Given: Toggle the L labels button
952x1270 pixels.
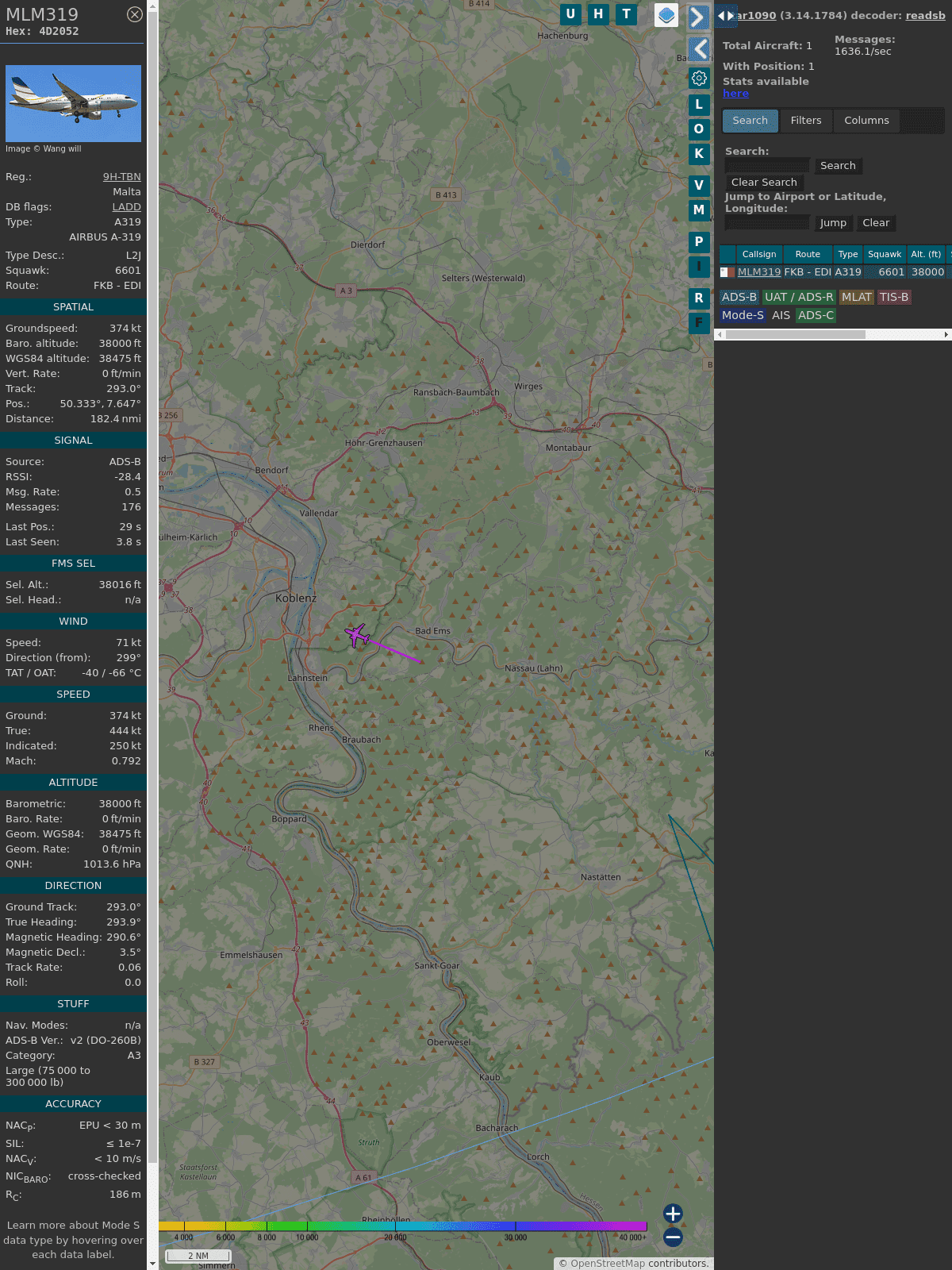Looking at the screenshot, I should pos(699,105).
